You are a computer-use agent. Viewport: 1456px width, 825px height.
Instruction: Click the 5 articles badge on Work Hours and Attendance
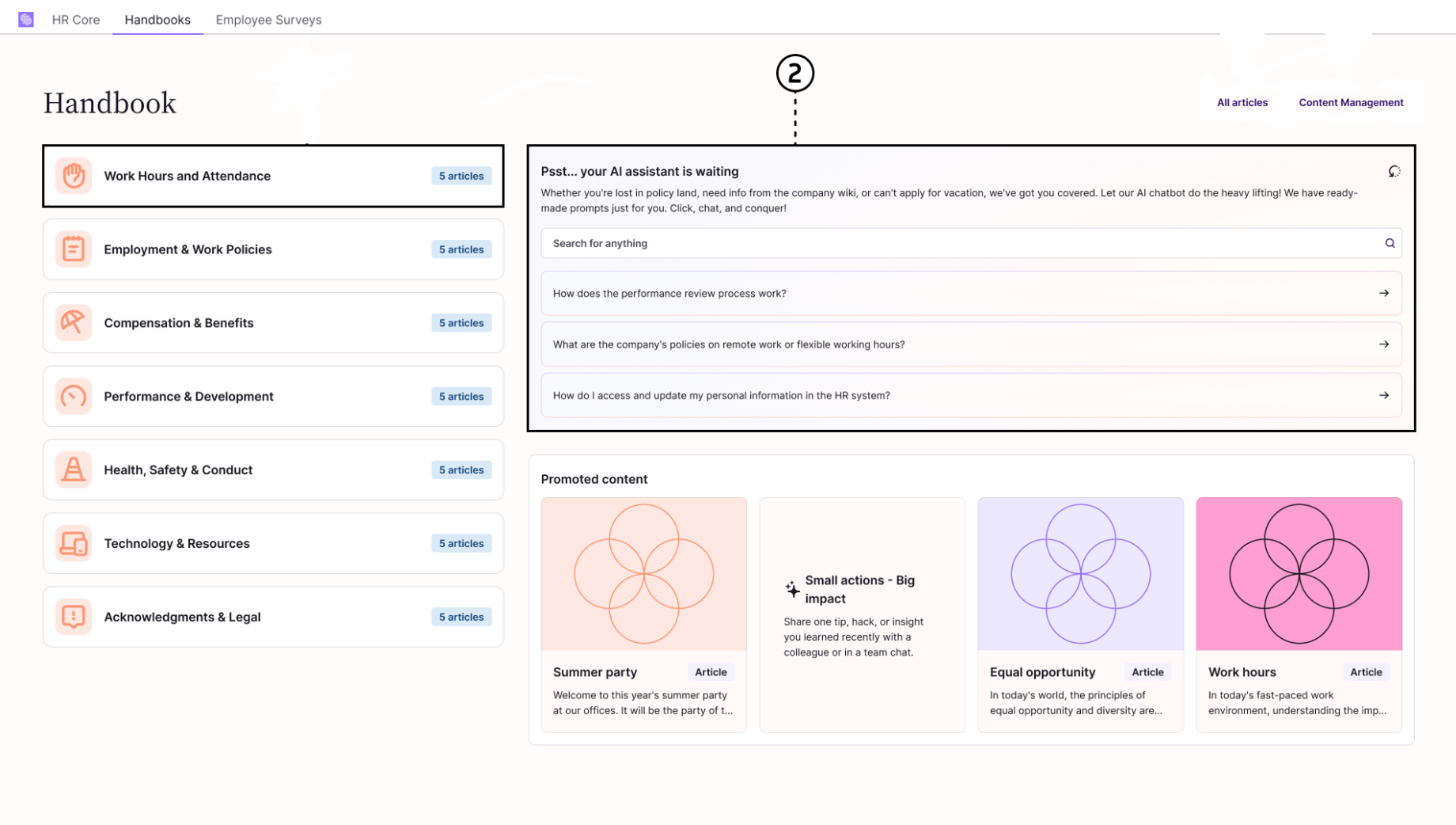[461, 176]
